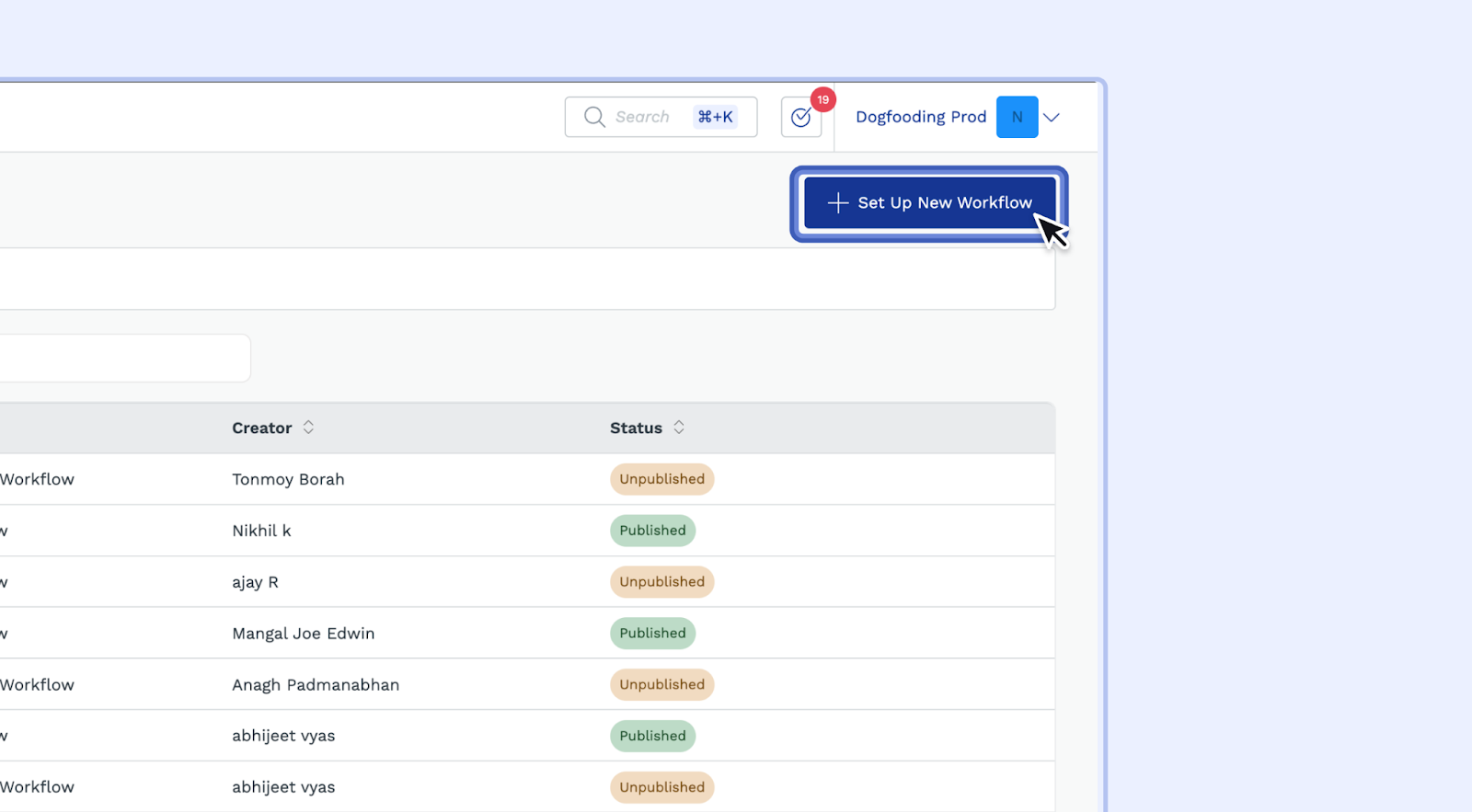Click Unpublished status for Tonmoy Borah

661,479
